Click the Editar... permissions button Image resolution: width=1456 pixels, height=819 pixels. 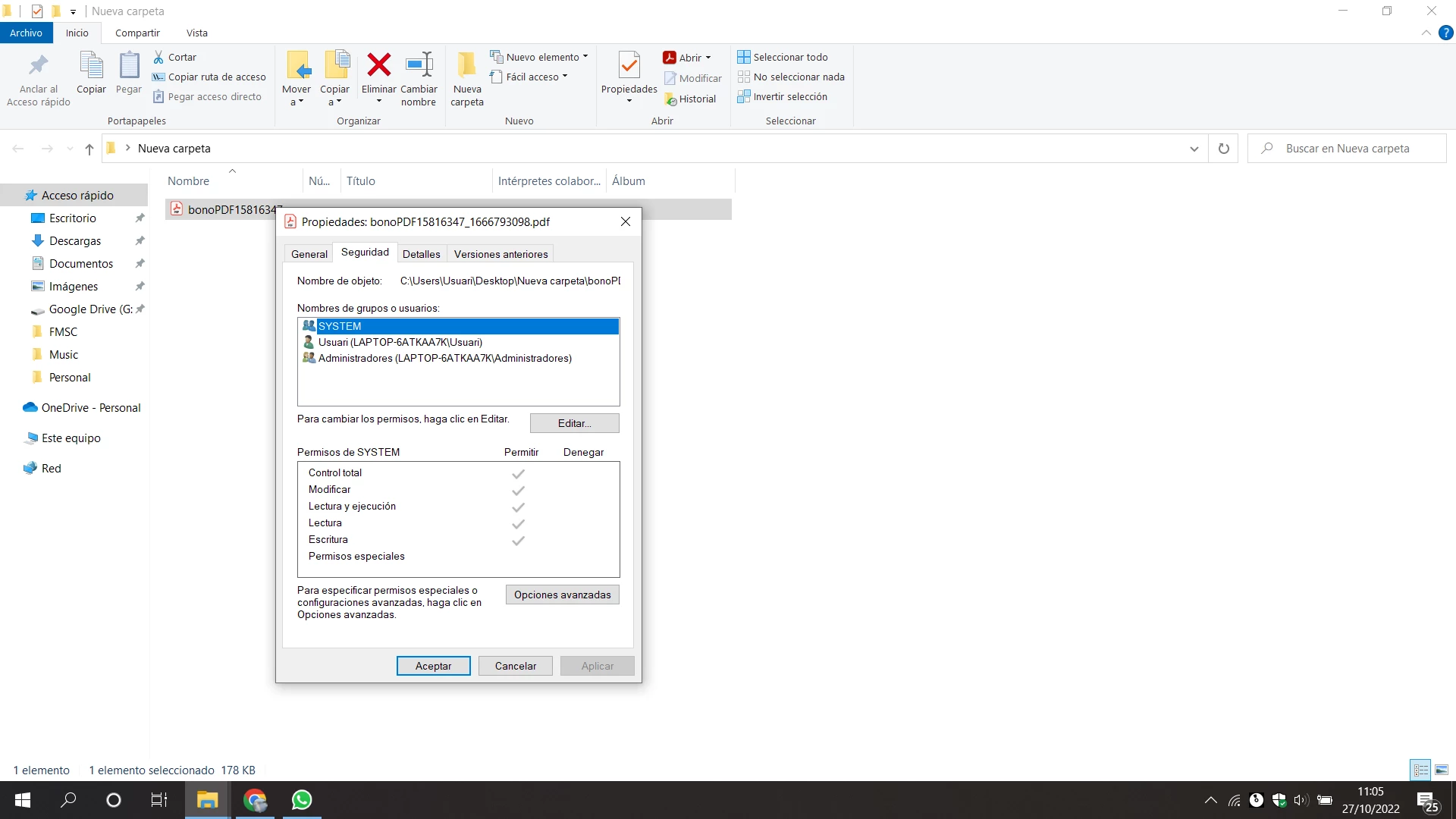click(x=574, y=423)
